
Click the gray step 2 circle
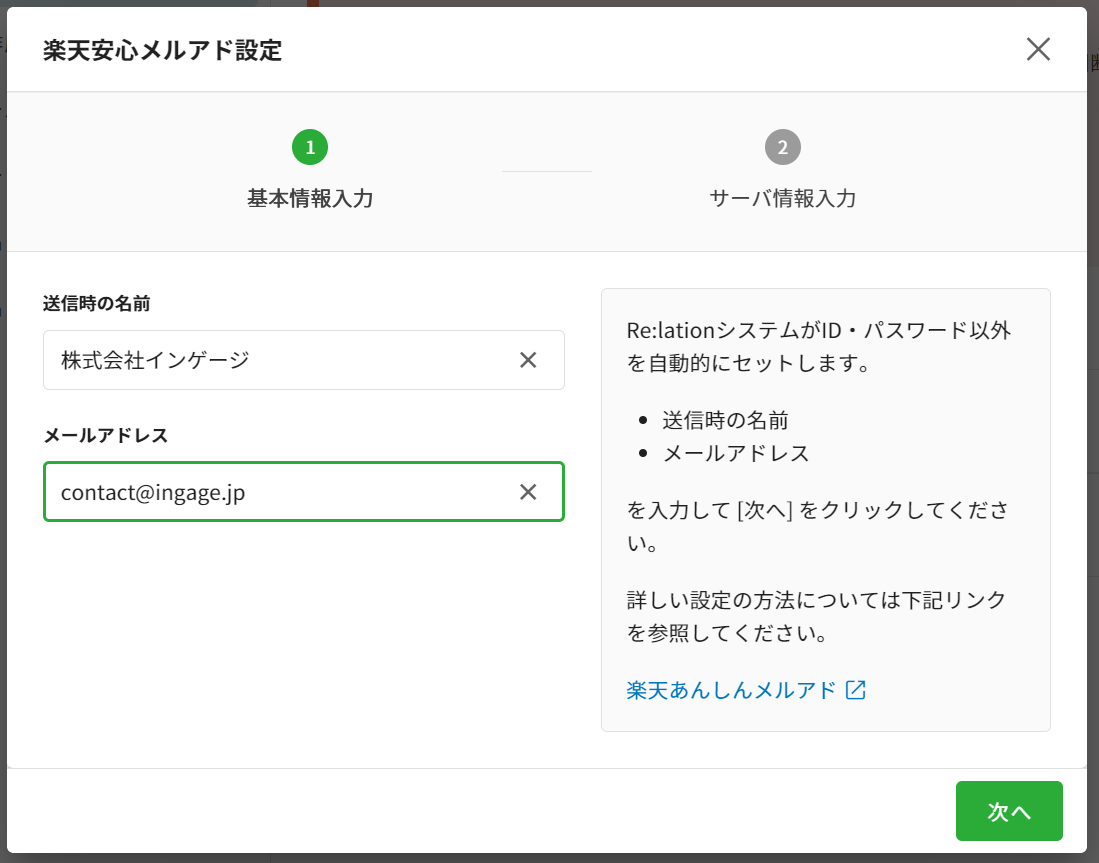coord(783,148)
